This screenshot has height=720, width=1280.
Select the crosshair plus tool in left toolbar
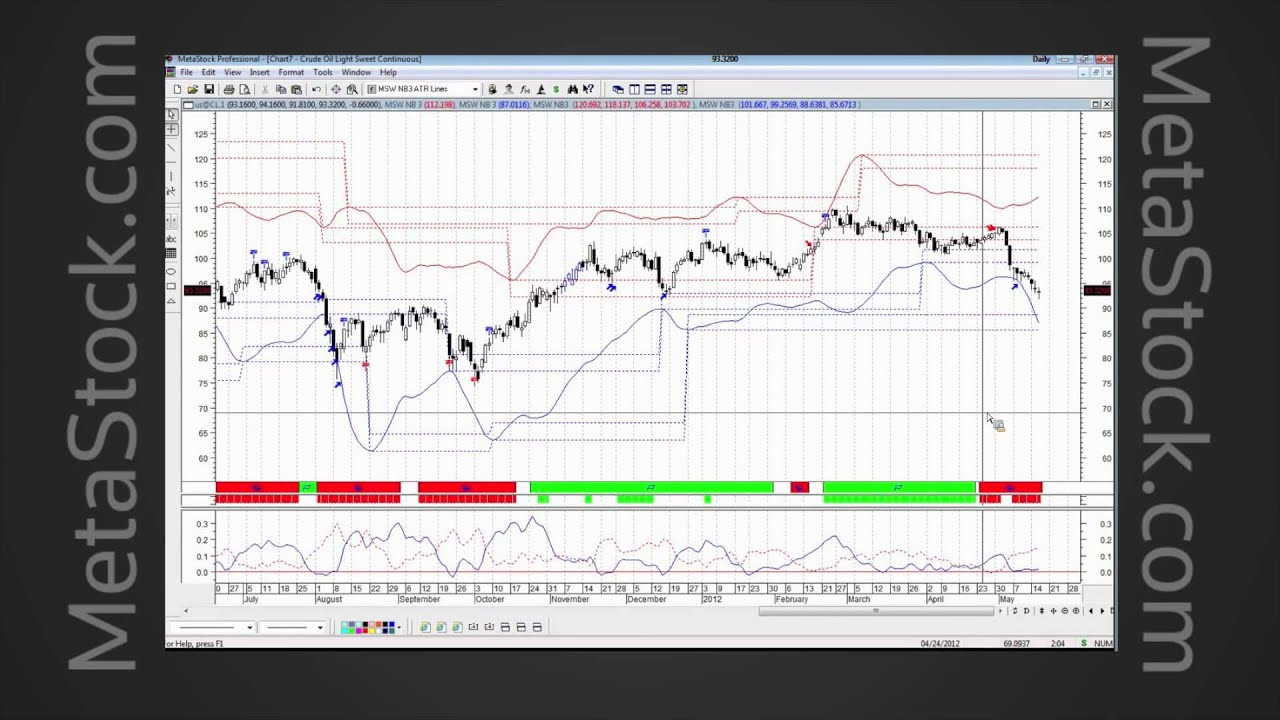coord(172,129)
